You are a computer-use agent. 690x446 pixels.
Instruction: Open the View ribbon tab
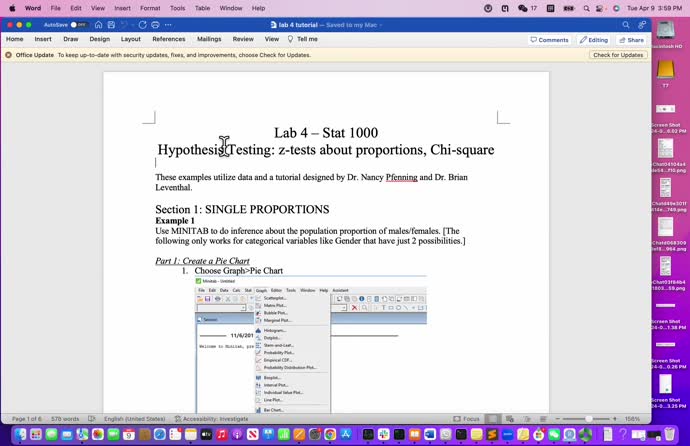[272, 39]
